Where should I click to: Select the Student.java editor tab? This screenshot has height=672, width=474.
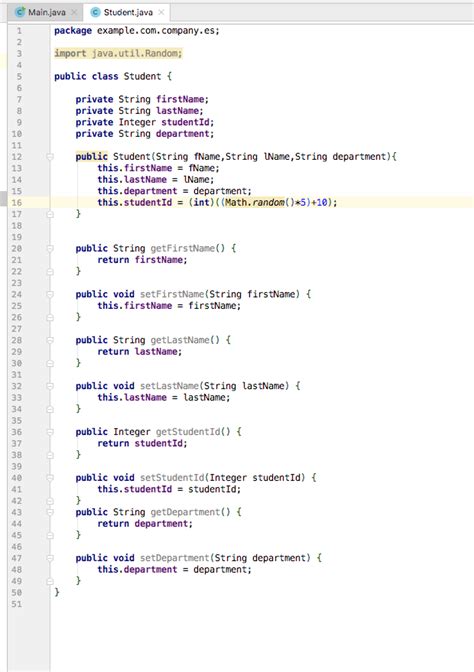(128, 12)
